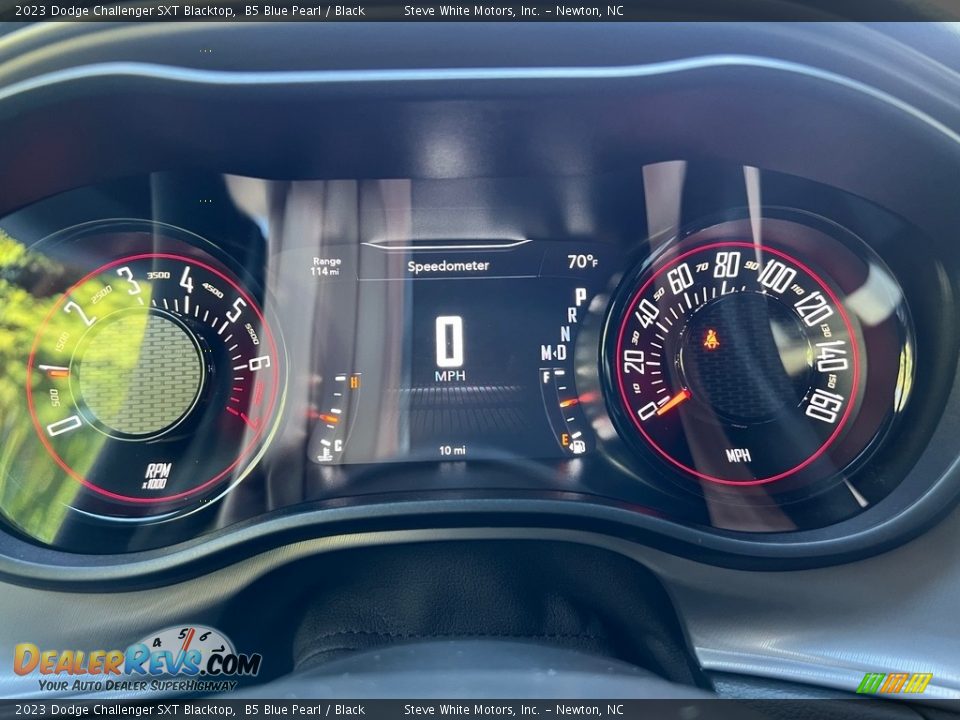Screen dimensions: 960x720
Task: Click the fuel gauge 'E' mark
Action: tap(565, 440)
